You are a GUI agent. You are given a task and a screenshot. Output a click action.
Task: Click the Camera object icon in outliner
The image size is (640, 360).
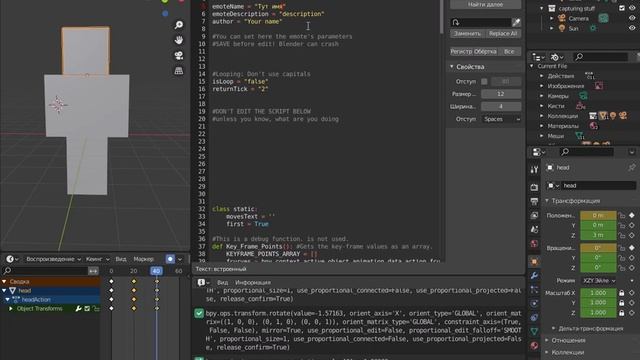point(562,18)
